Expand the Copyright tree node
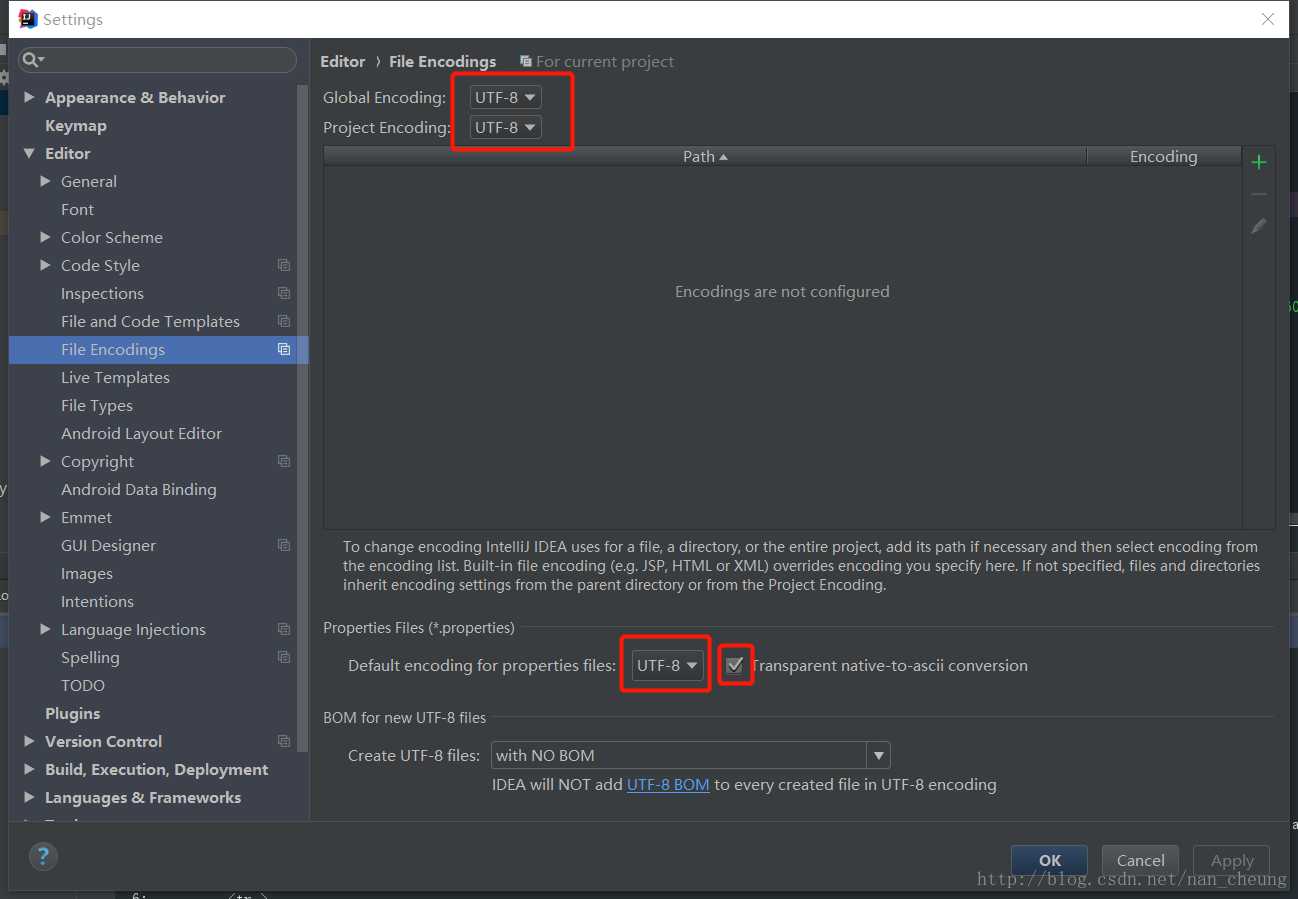The width and height of the screenshot is (1298, 899). pos(45,461)
